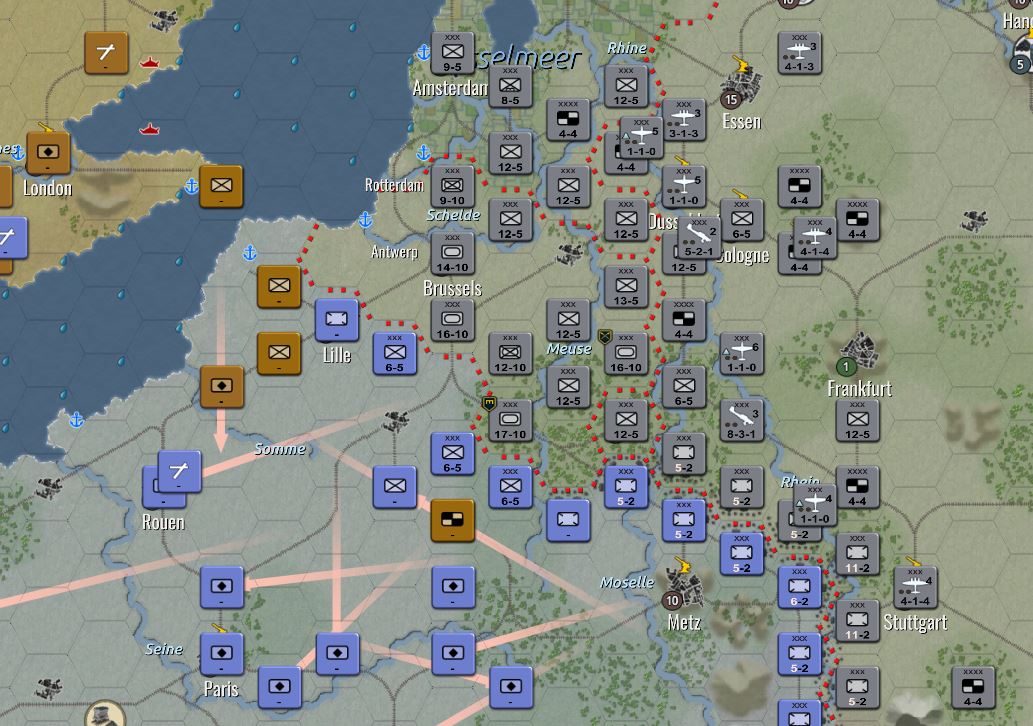Click the Rotterdam city label
The width and height of the screenshot is (1033, 726).
[394, 184]
